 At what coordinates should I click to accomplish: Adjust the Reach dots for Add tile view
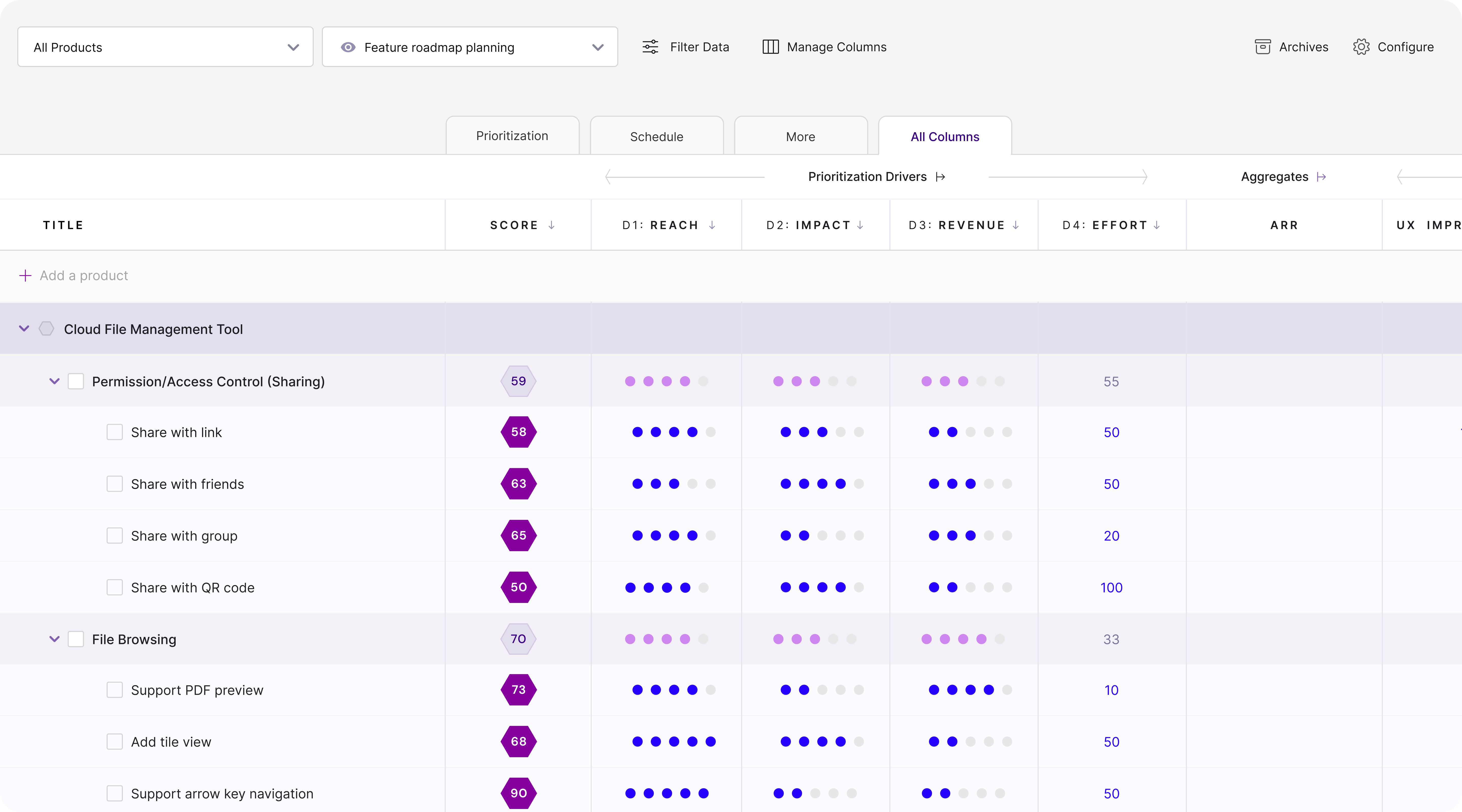[674, 742]
